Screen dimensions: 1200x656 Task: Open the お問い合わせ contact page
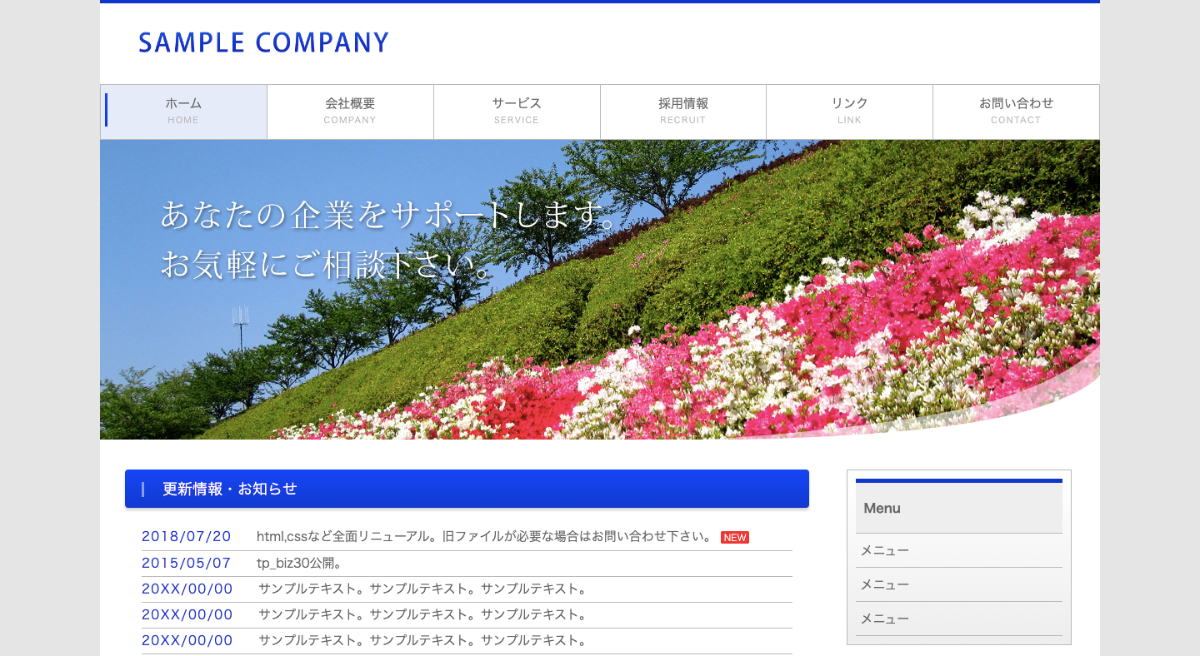click(1016, 111)
